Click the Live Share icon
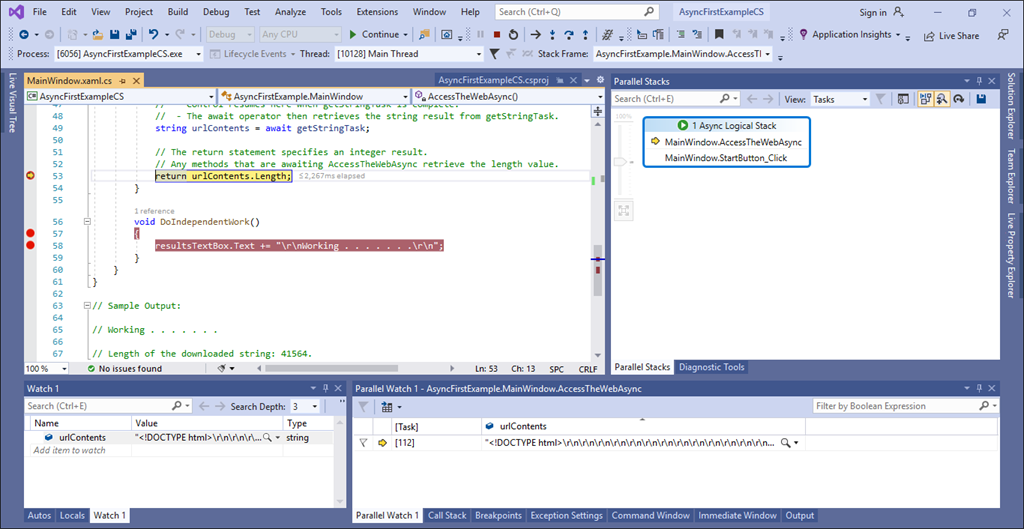 pos(928,35)
